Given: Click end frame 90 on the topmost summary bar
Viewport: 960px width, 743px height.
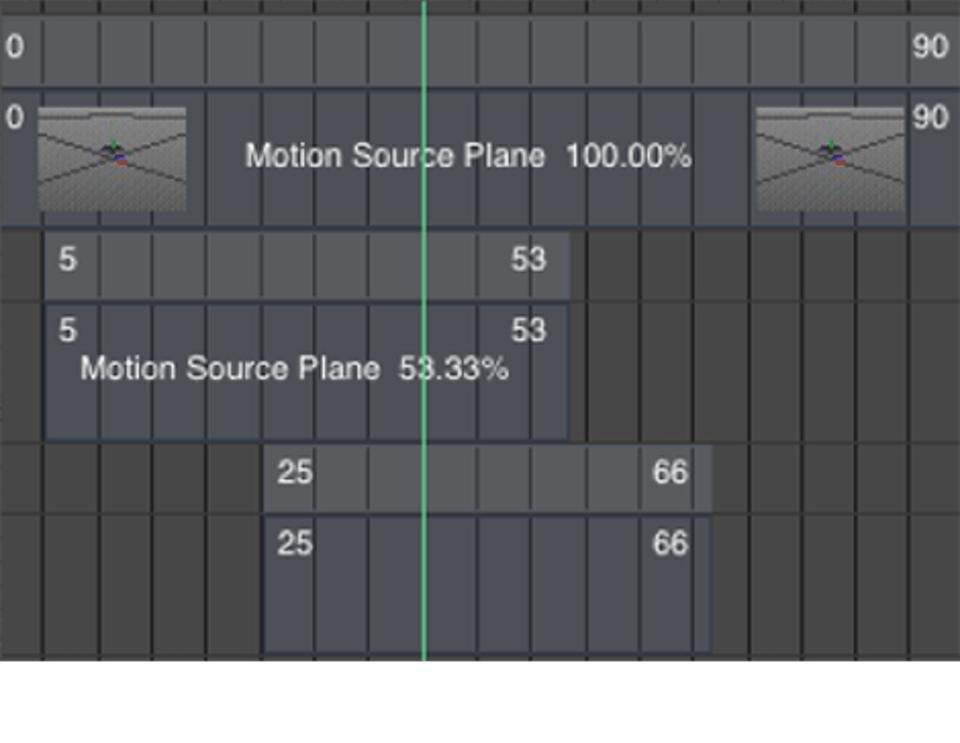Looking at the screenshot, I should [929, 47].
